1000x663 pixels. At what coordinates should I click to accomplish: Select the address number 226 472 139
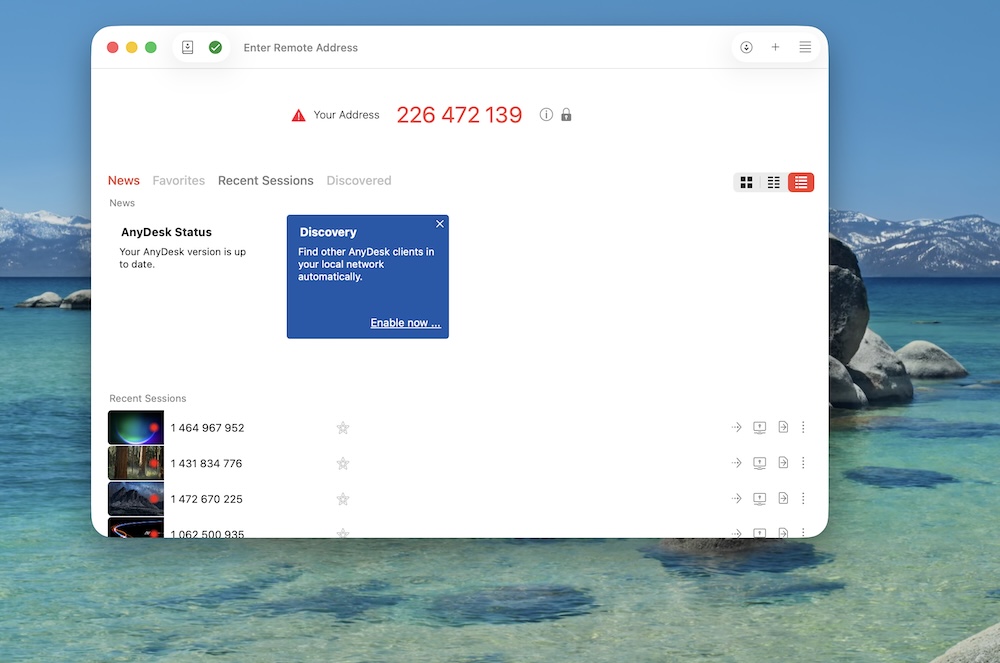tap(459, 115)
